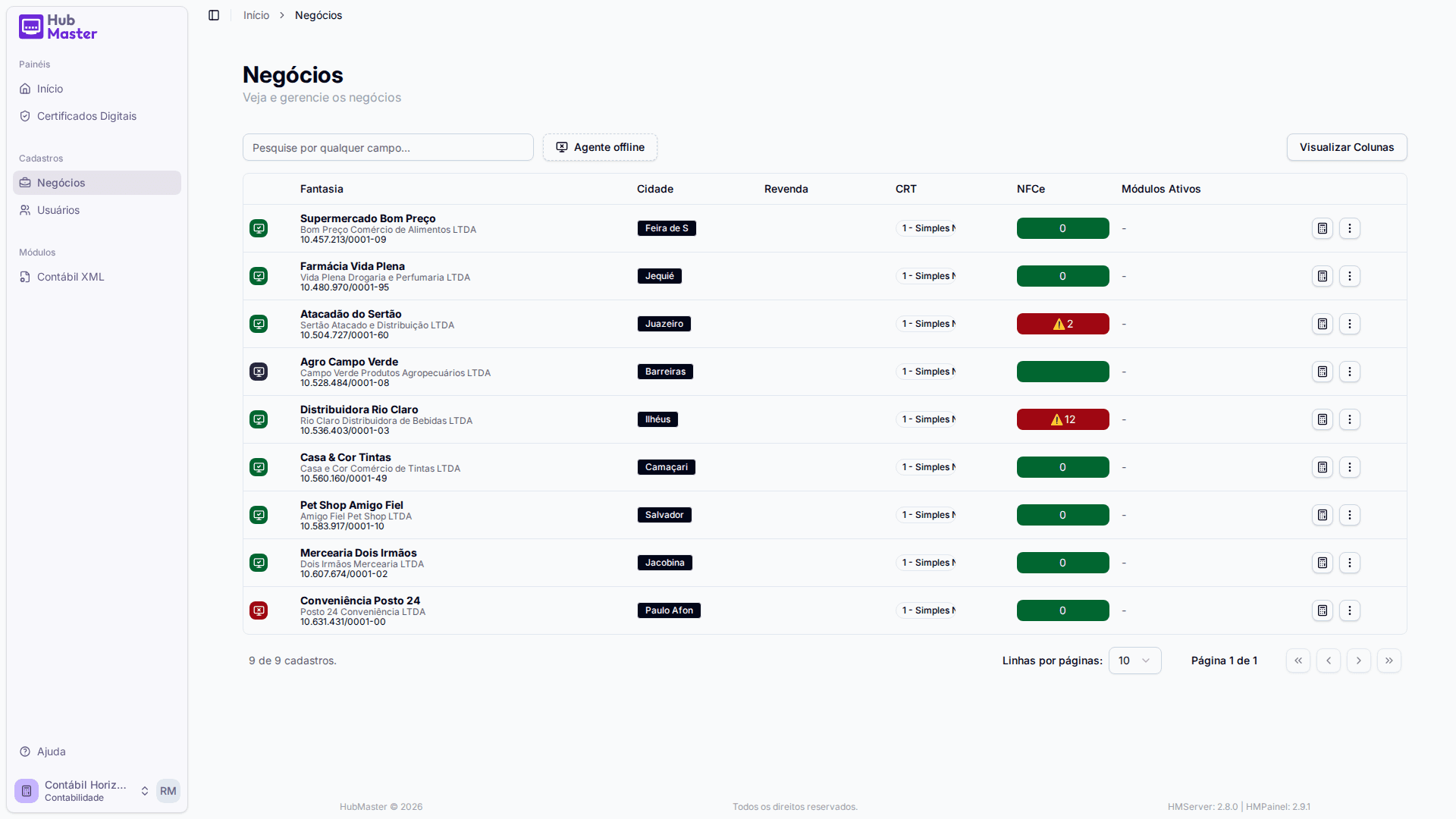Open calculator icon for Conveniência Posto 24
Image resolution: width=1456 pixels, height=819 pixels.
[x=1323, y=610]
